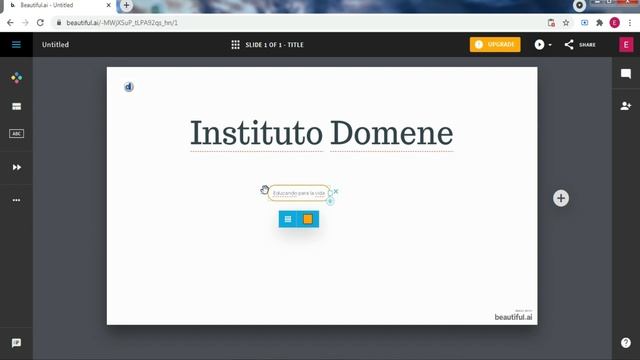Open the pink E user avatar menu

[x=626, y=44]
